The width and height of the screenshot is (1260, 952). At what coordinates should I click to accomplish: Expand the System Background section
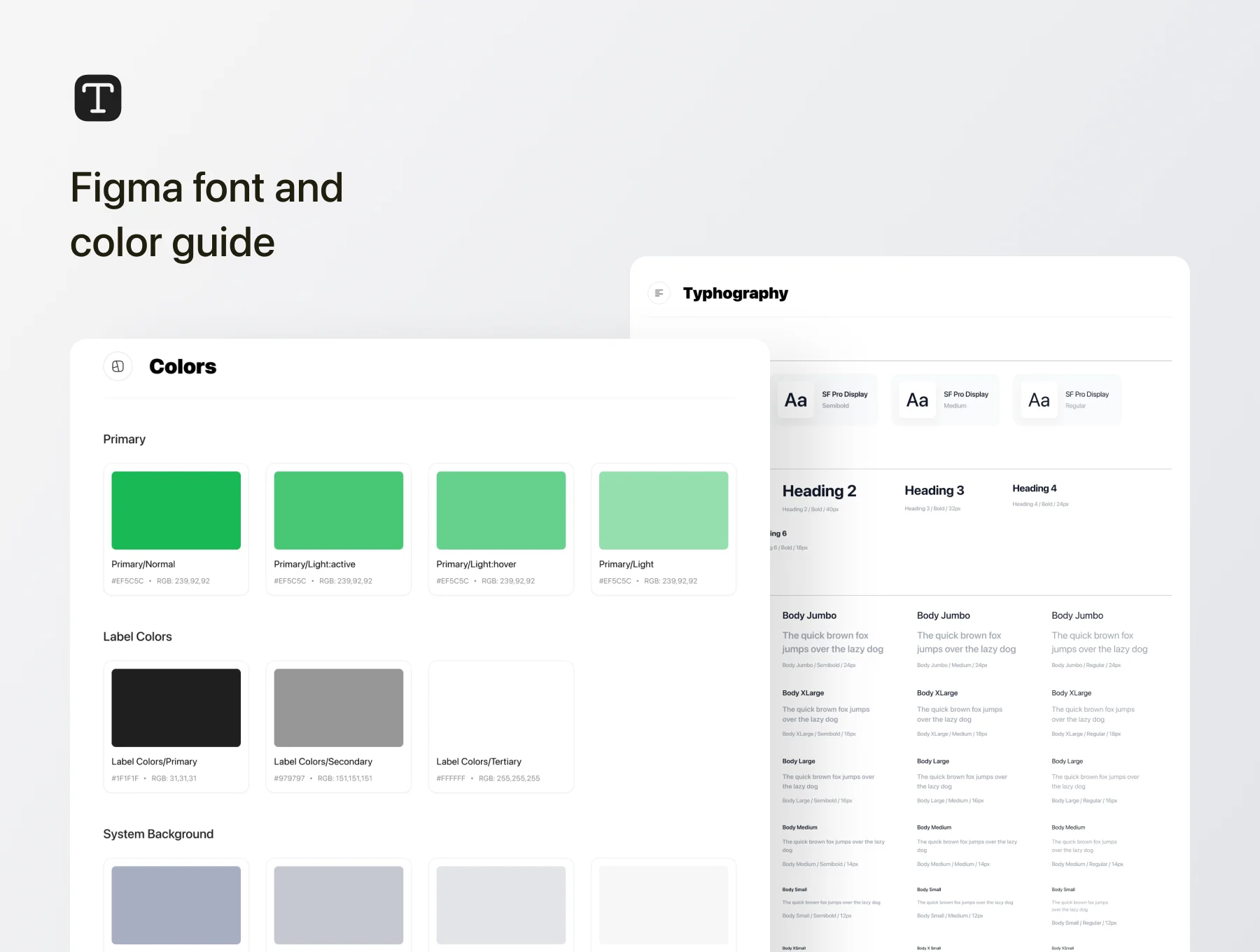(158, 834)
